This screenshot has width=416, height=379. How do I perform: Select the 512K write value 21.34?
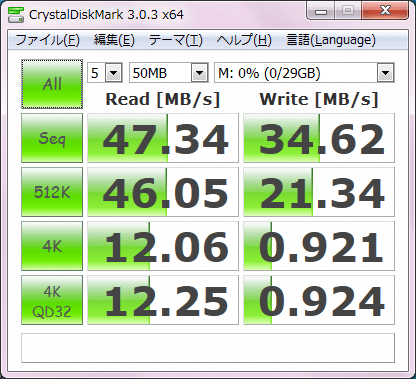click(x=319, y=192)
